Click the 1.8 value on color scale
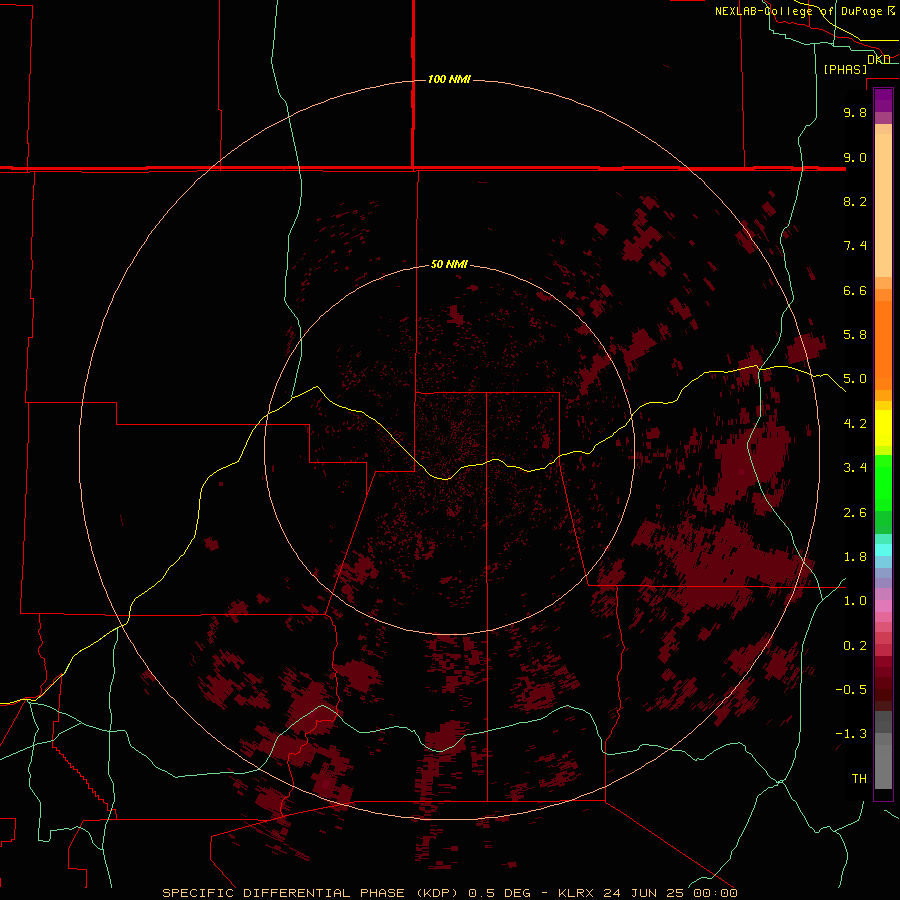 855,557
